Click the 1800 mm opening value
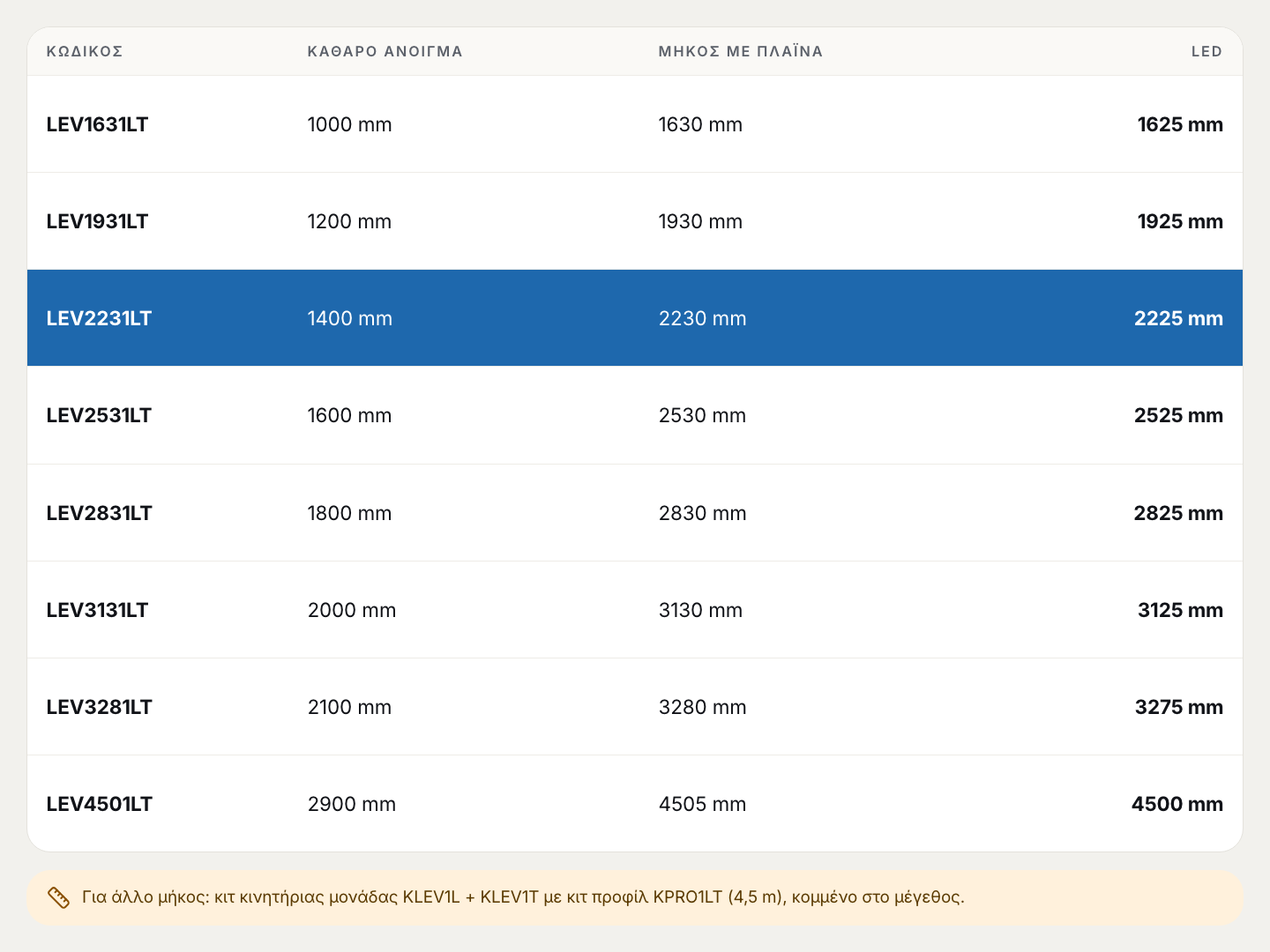Screen dimensions: 1270x952 (350, 513)
